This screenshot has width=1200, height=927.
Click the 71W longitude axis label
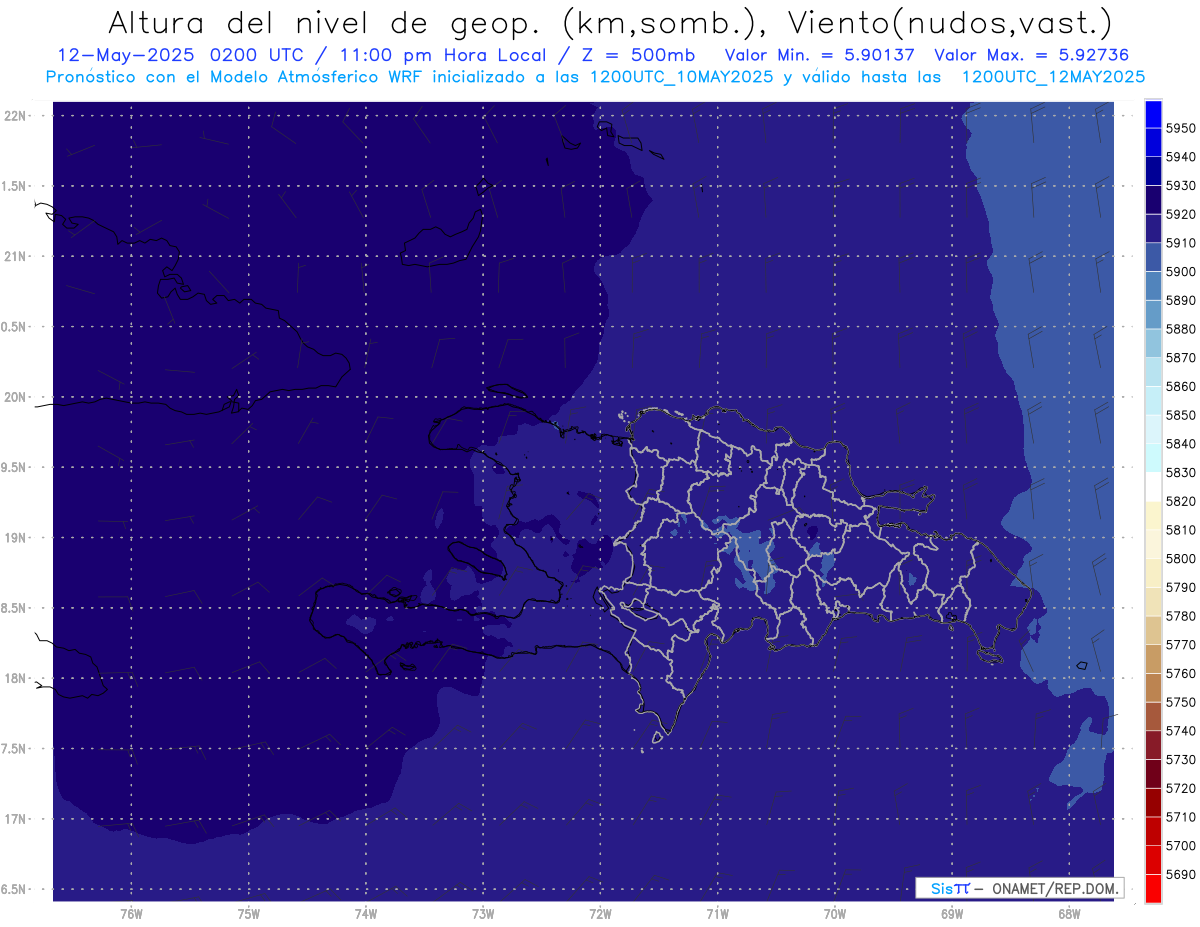pos(717,915)
